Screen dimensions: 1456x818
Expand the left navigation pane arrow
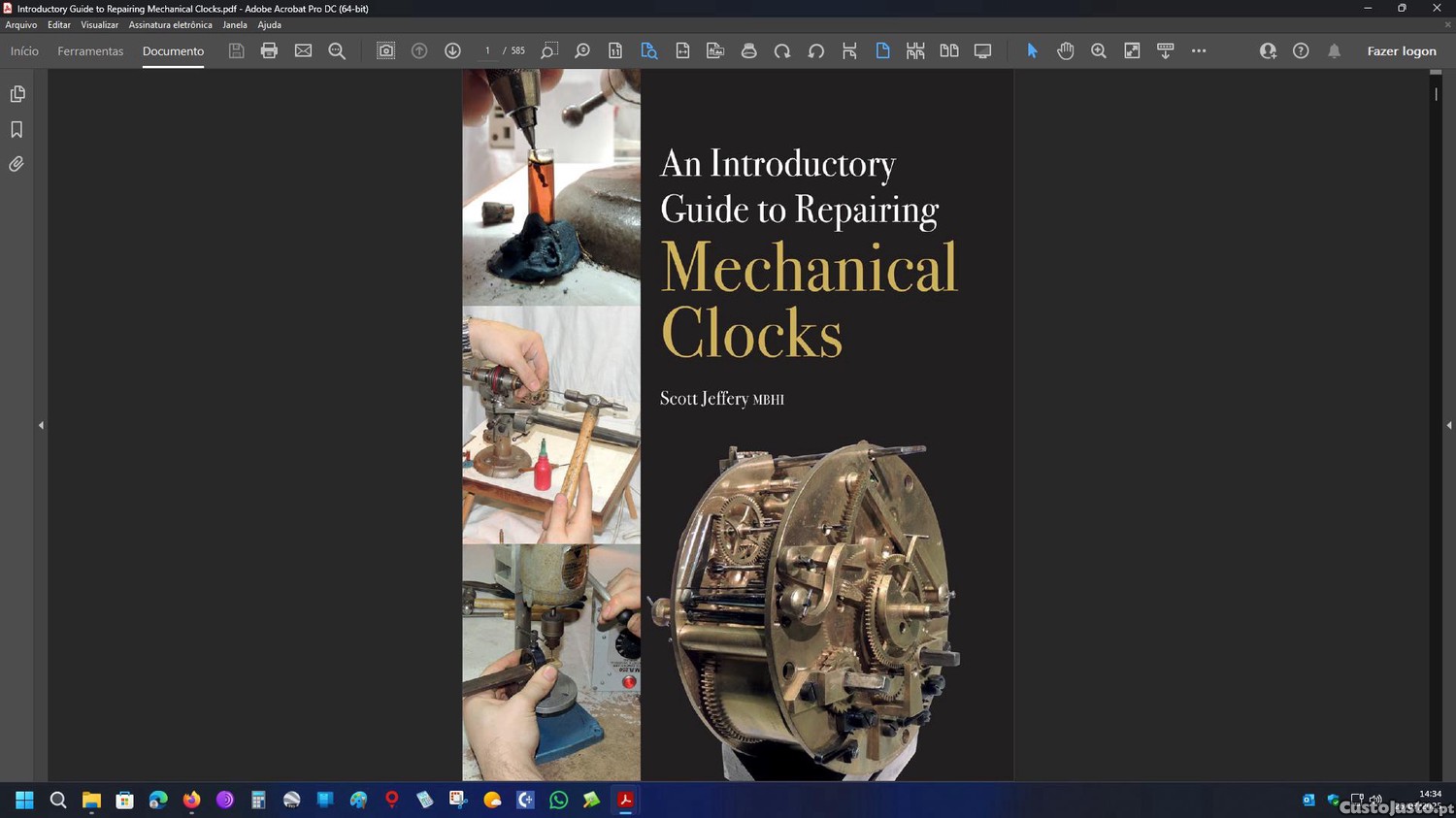coord(41,425)
